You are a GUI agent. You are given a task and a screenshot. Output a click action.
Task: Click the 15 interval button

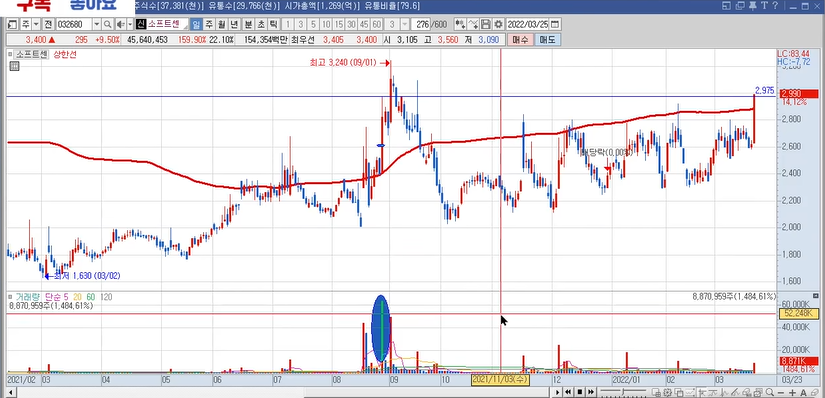click(339, 24)
